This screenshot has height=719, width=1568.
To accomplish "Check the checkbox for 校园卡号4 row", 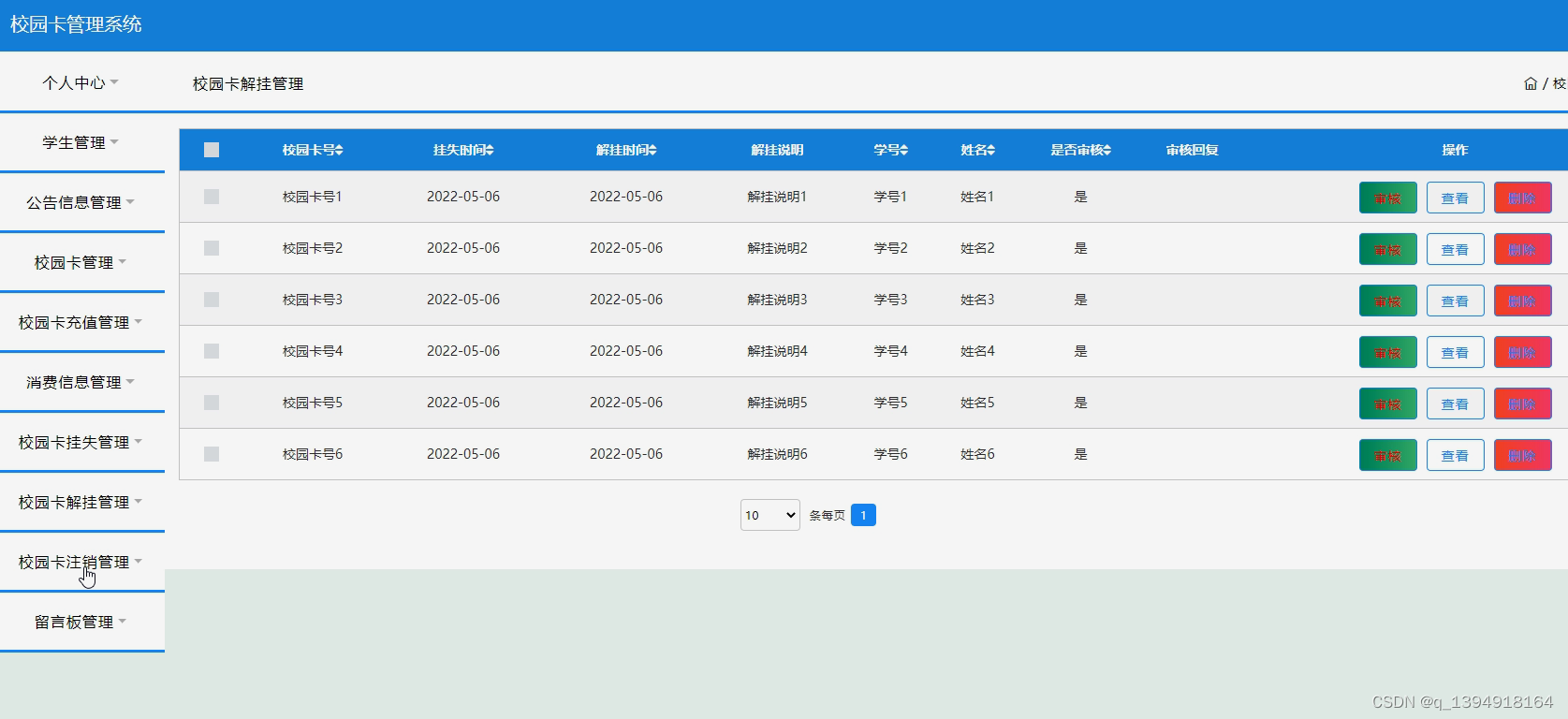I will point(212,351).
